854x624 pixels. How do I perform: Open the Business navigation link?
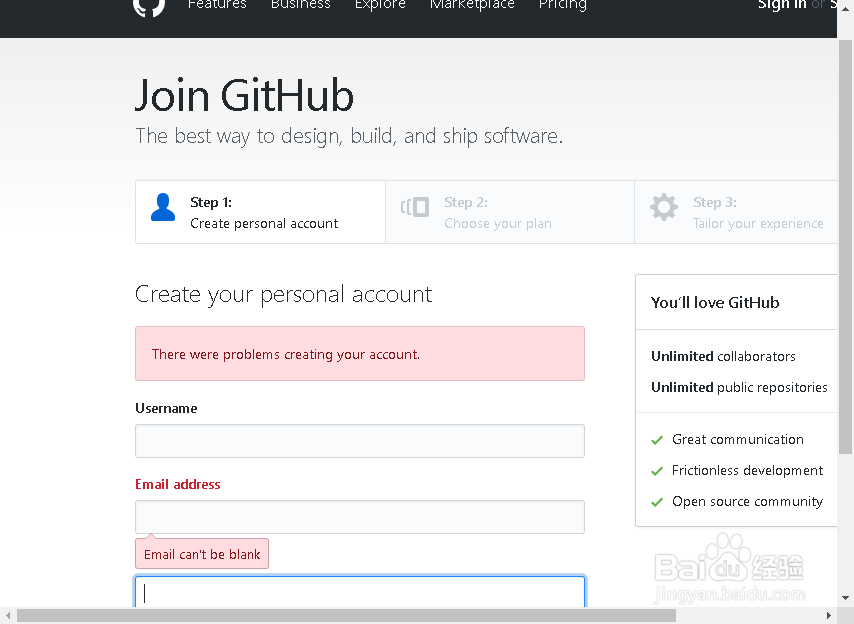[x=300, y=5]
